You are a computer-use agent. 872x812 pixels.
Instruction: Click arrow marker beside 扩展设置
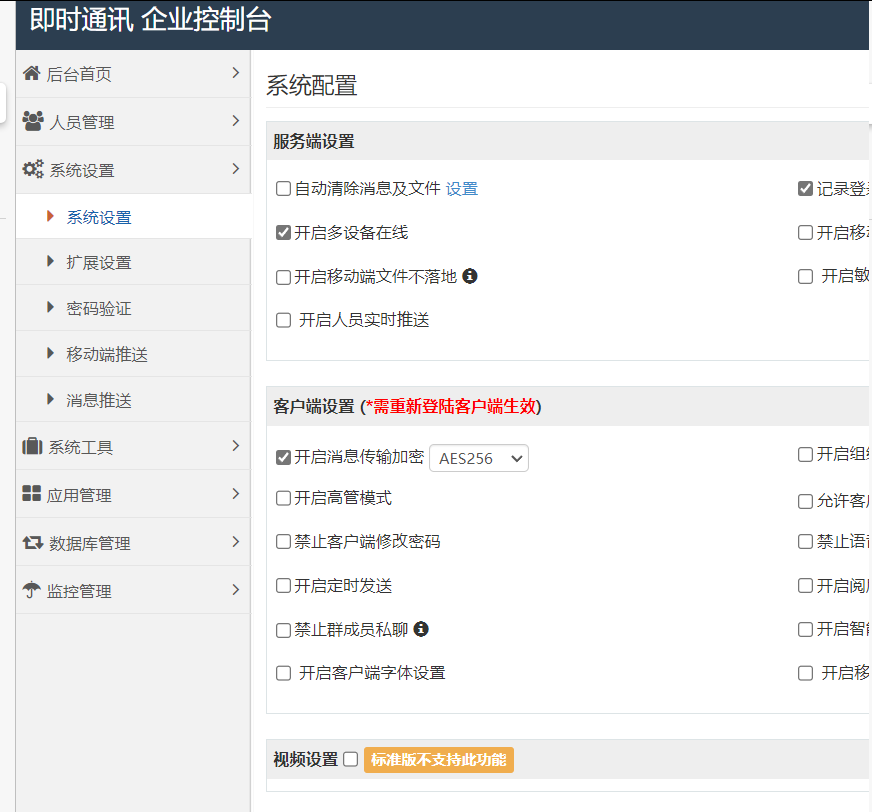coord(51,261)
